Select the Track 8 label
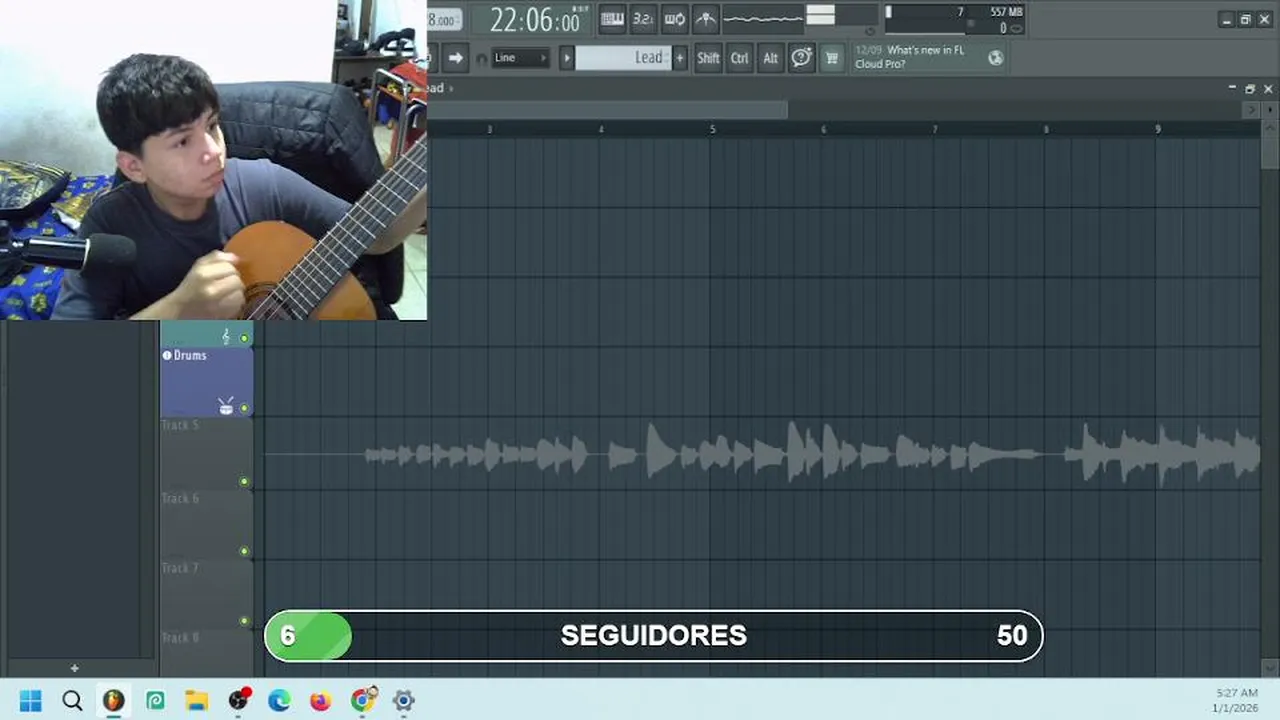The image size is (1280, 720). pyautogui.click(x=180, y=637)
